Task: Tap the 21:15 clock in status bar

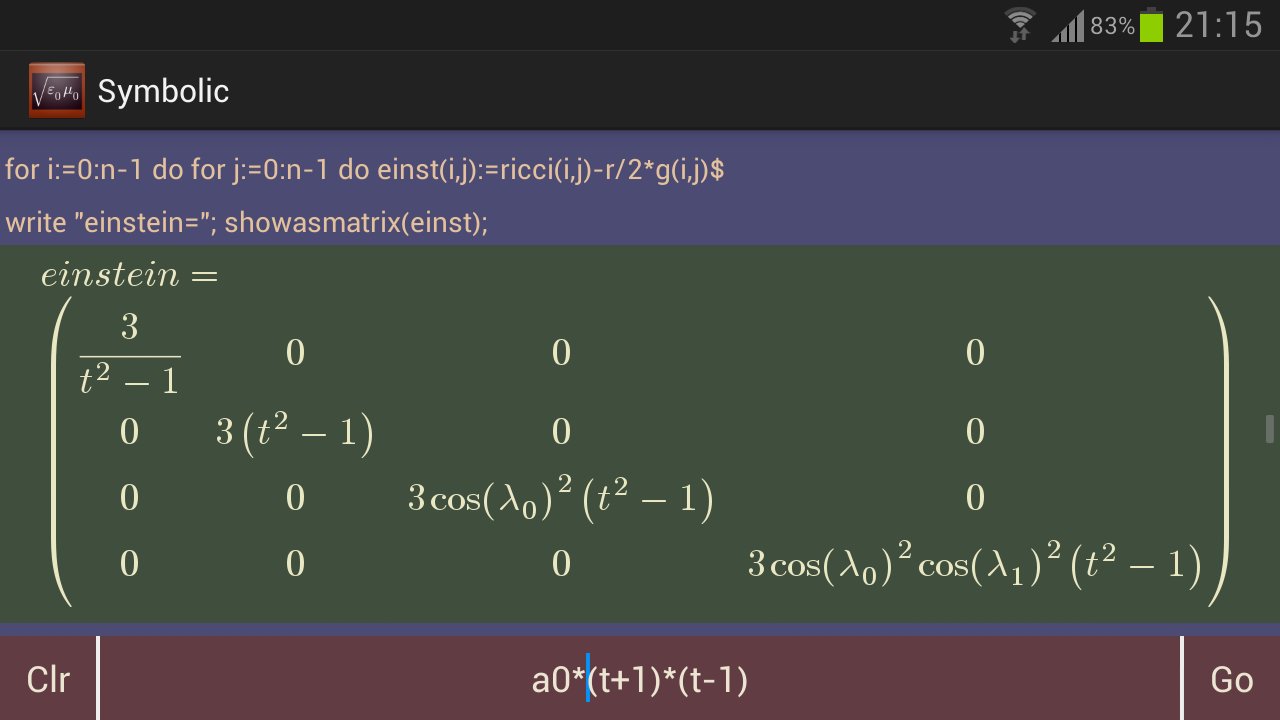Action: (x=1219, y=25)
